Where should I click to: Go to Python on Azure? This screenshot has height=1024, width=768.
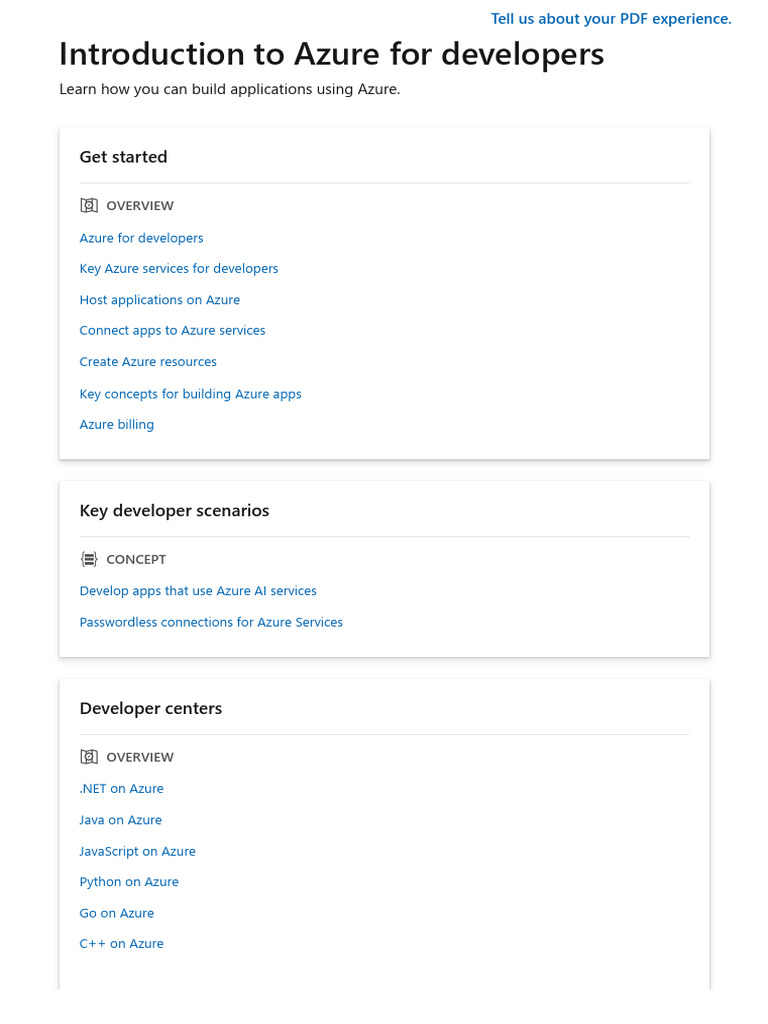point(129,882)
